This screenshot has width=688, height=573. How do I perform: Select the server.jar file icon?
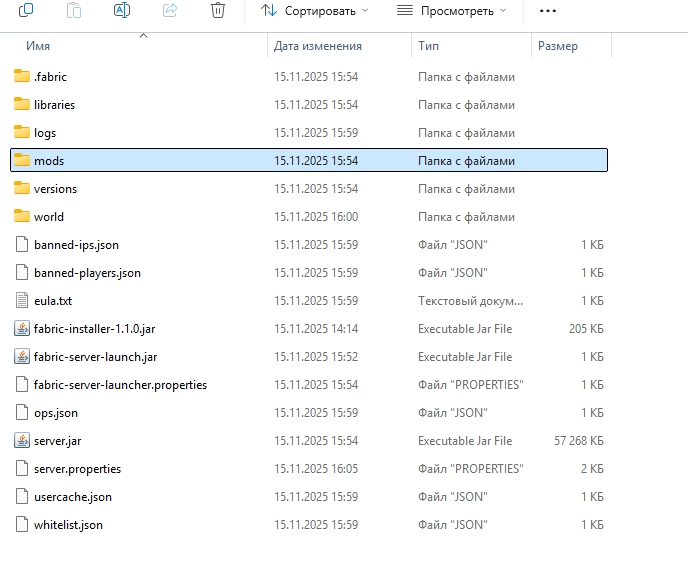[22, 441]
